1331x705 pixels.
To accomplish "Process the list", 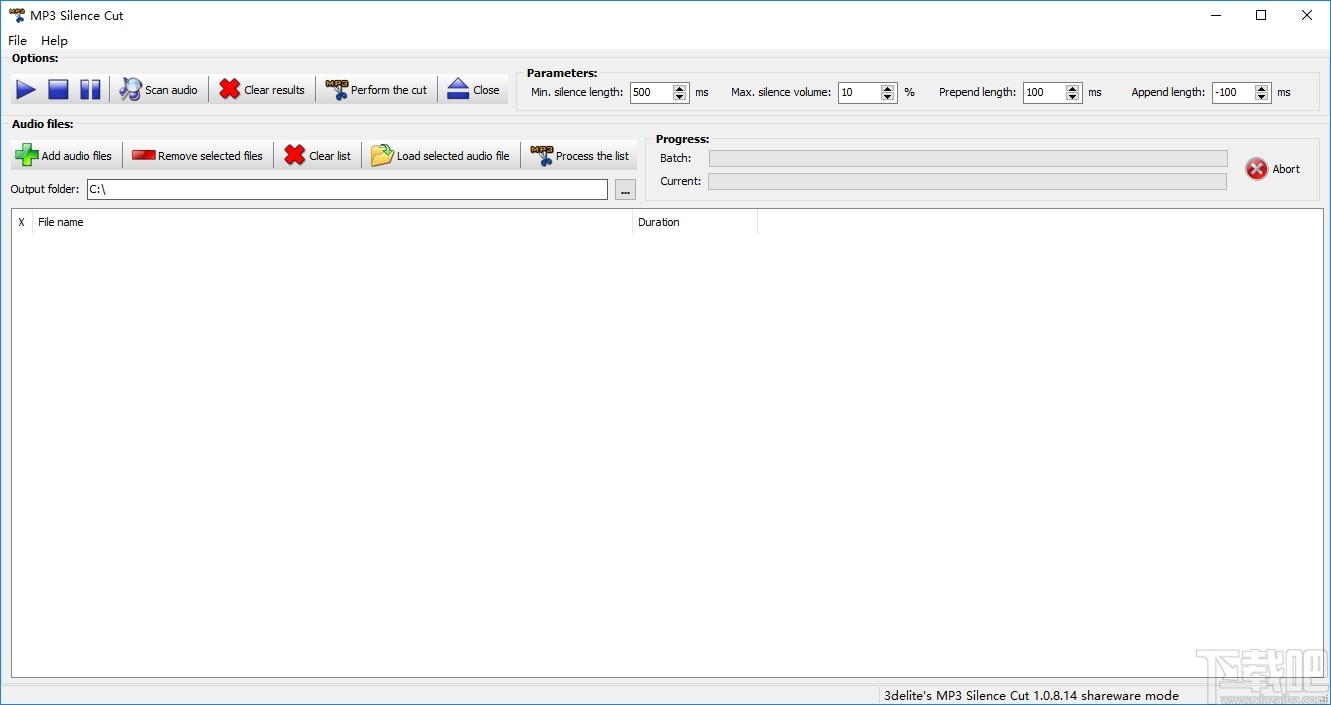I will tap(580, 156).
